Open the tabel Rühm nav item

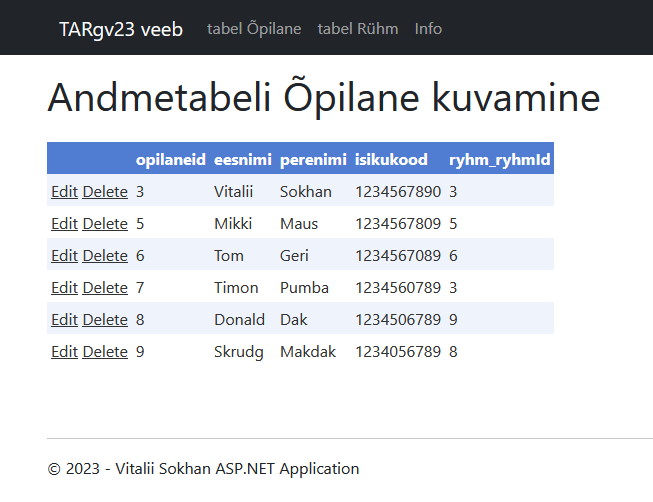pyautogui.click(x=358, y=29)
